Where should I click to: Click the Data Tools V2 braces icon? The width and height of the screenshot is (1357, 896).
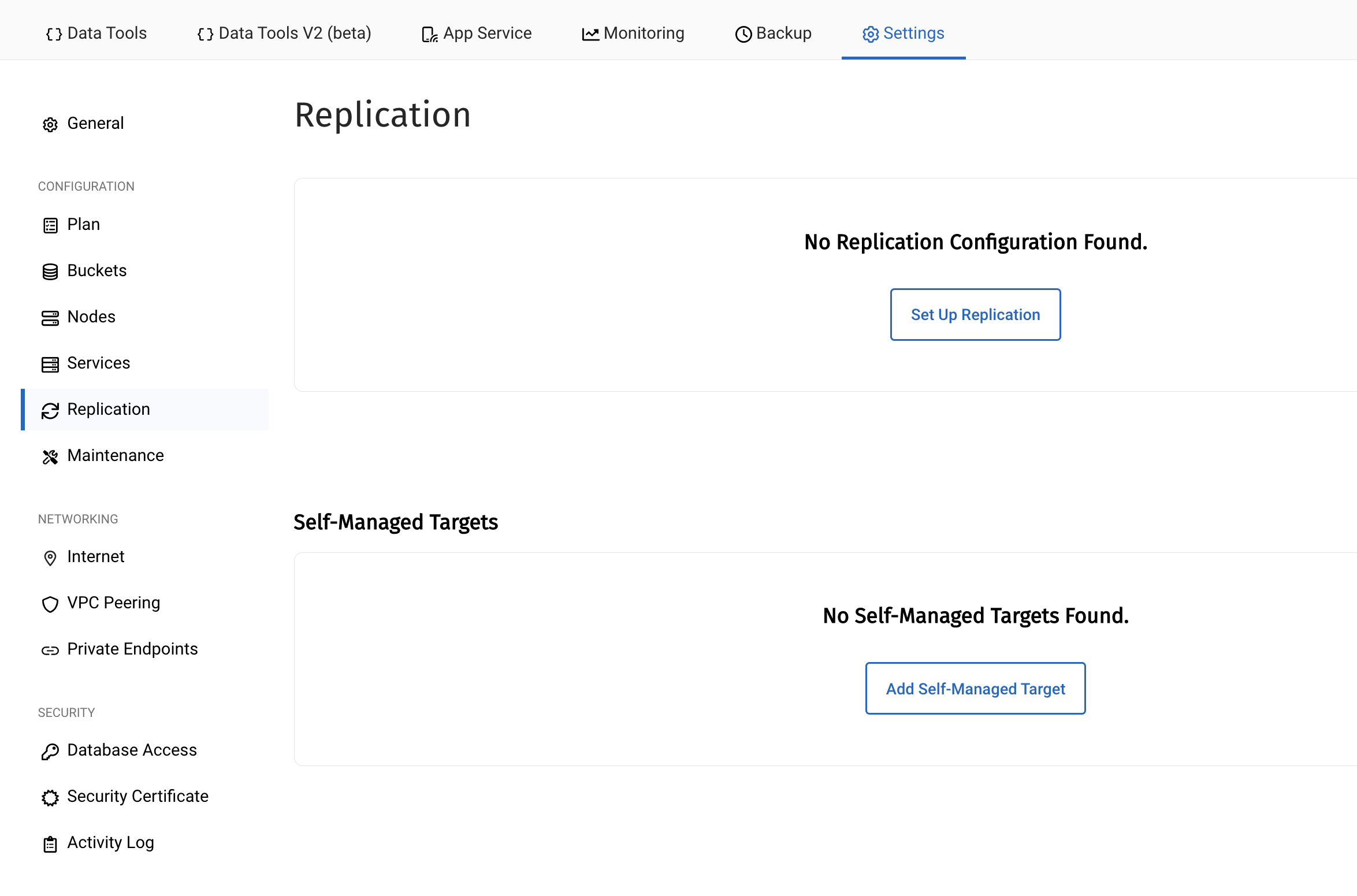(x=205, y=34)
